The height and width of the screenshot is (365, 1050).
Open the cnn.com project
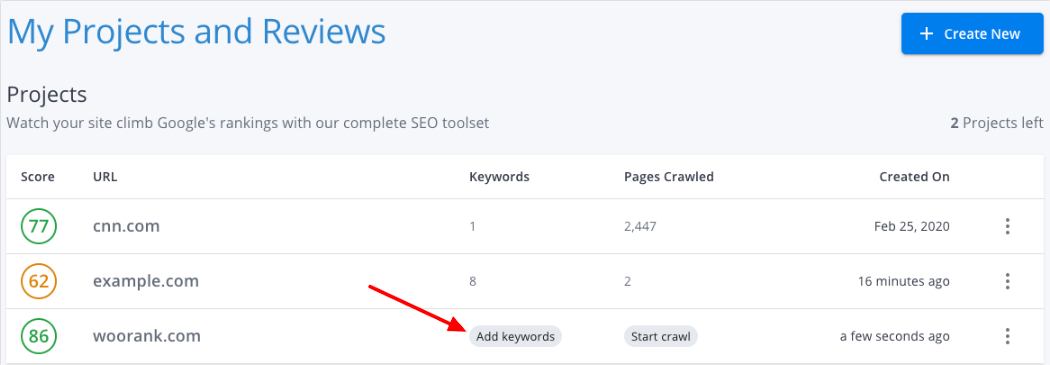click(127, 226)
